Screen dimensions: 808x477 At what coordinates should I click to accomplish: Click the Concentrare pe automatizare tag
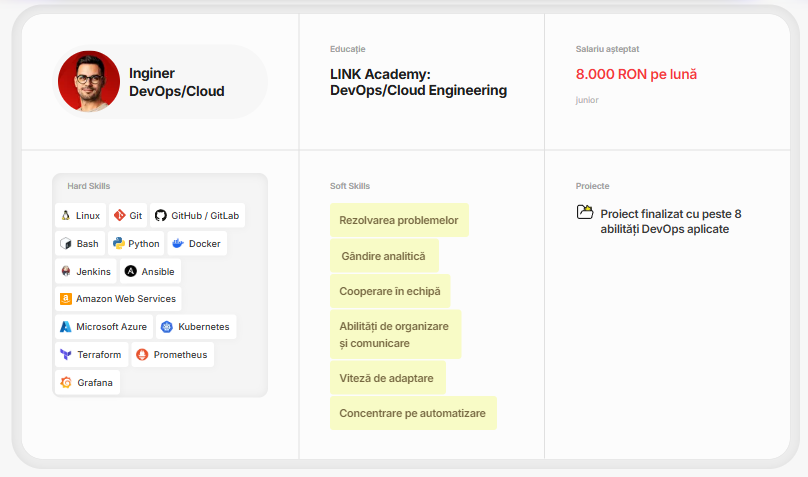tap(413, 413)
